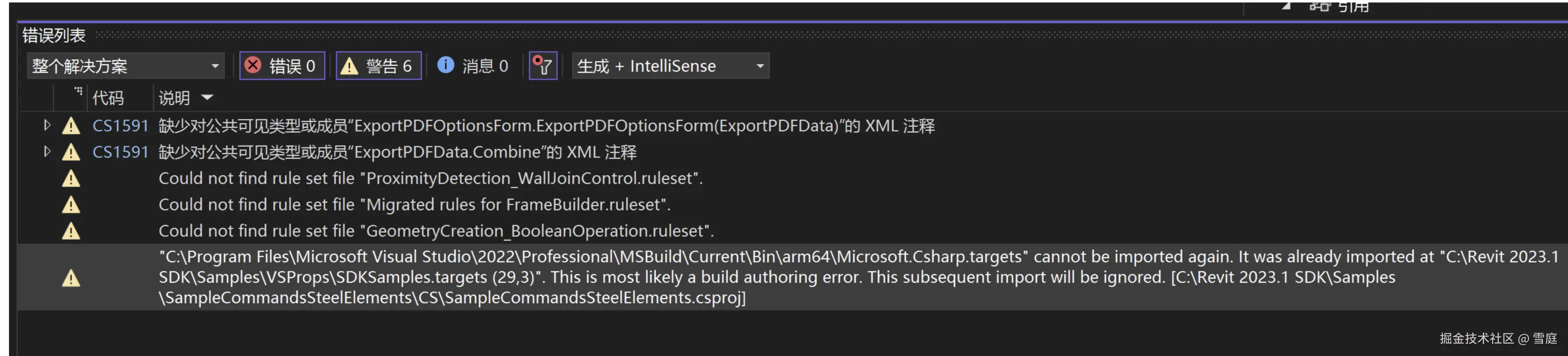Click warning icon of Microsoft.Csharp.targets row
Screen dimensions: 1568x356
point(71,278)
